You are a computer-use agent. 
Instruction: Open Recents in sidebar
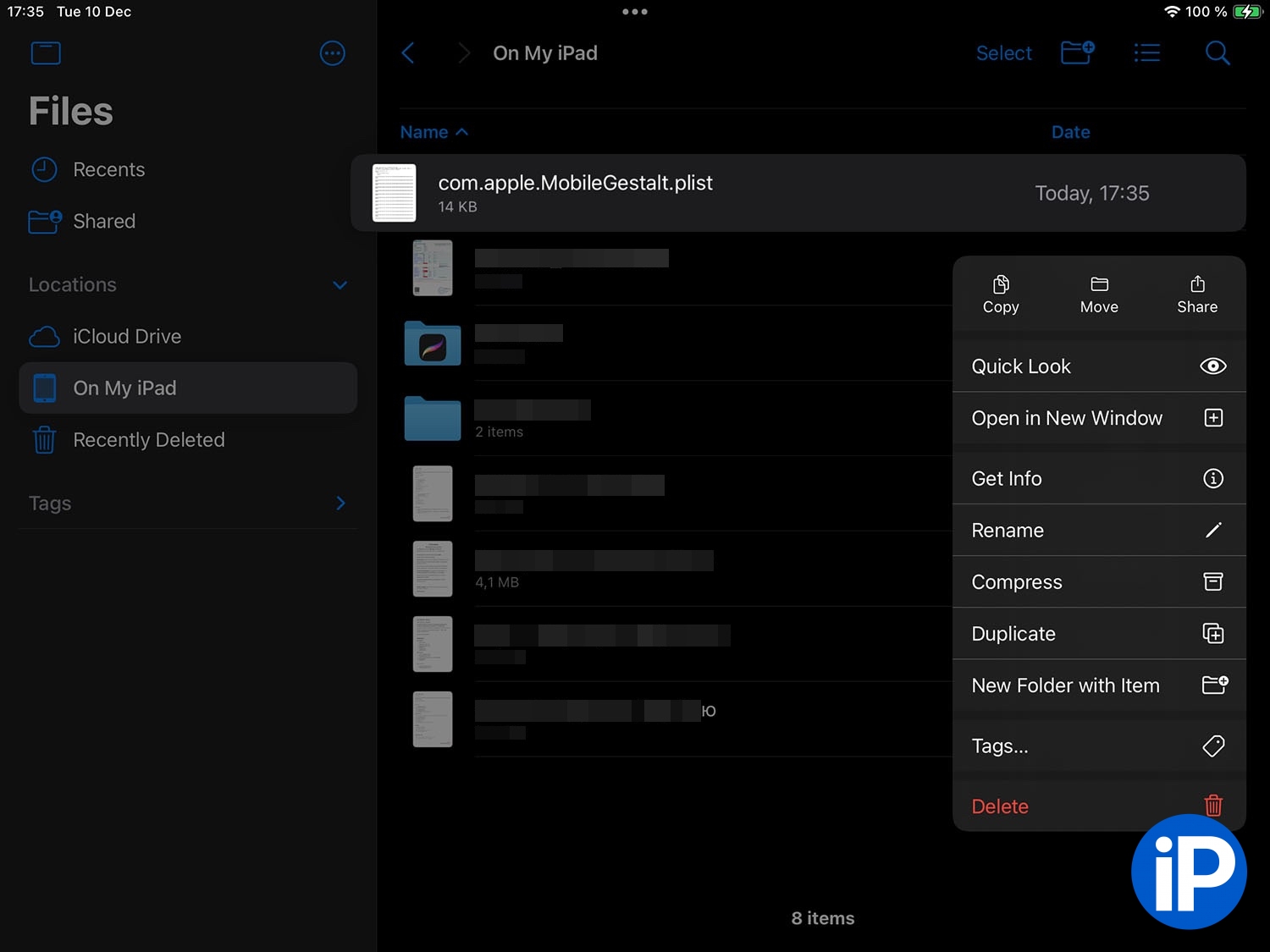[188, 169]
